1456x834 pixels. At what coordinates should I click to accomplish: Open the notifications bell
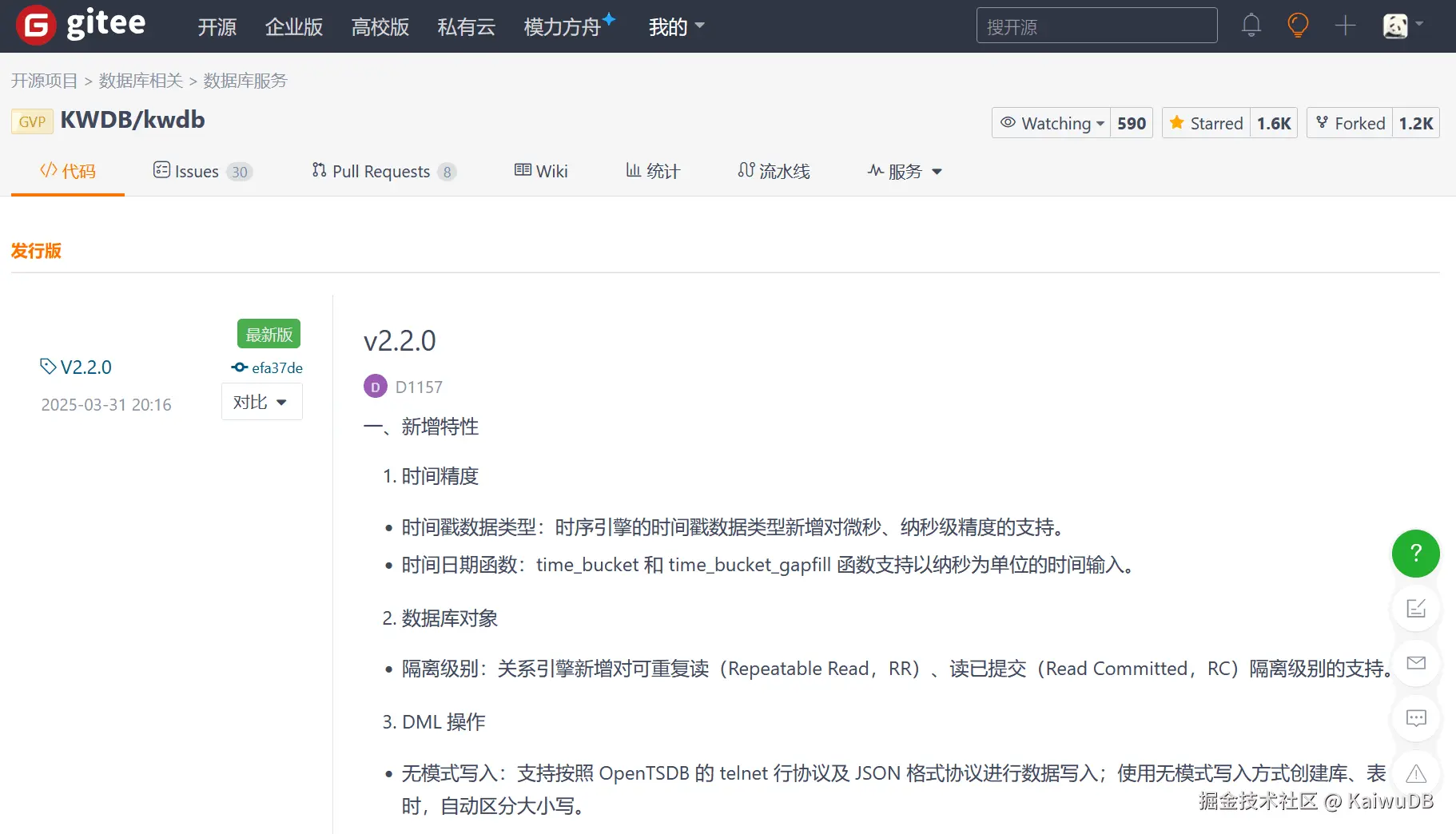click(x=1251, y=26)
